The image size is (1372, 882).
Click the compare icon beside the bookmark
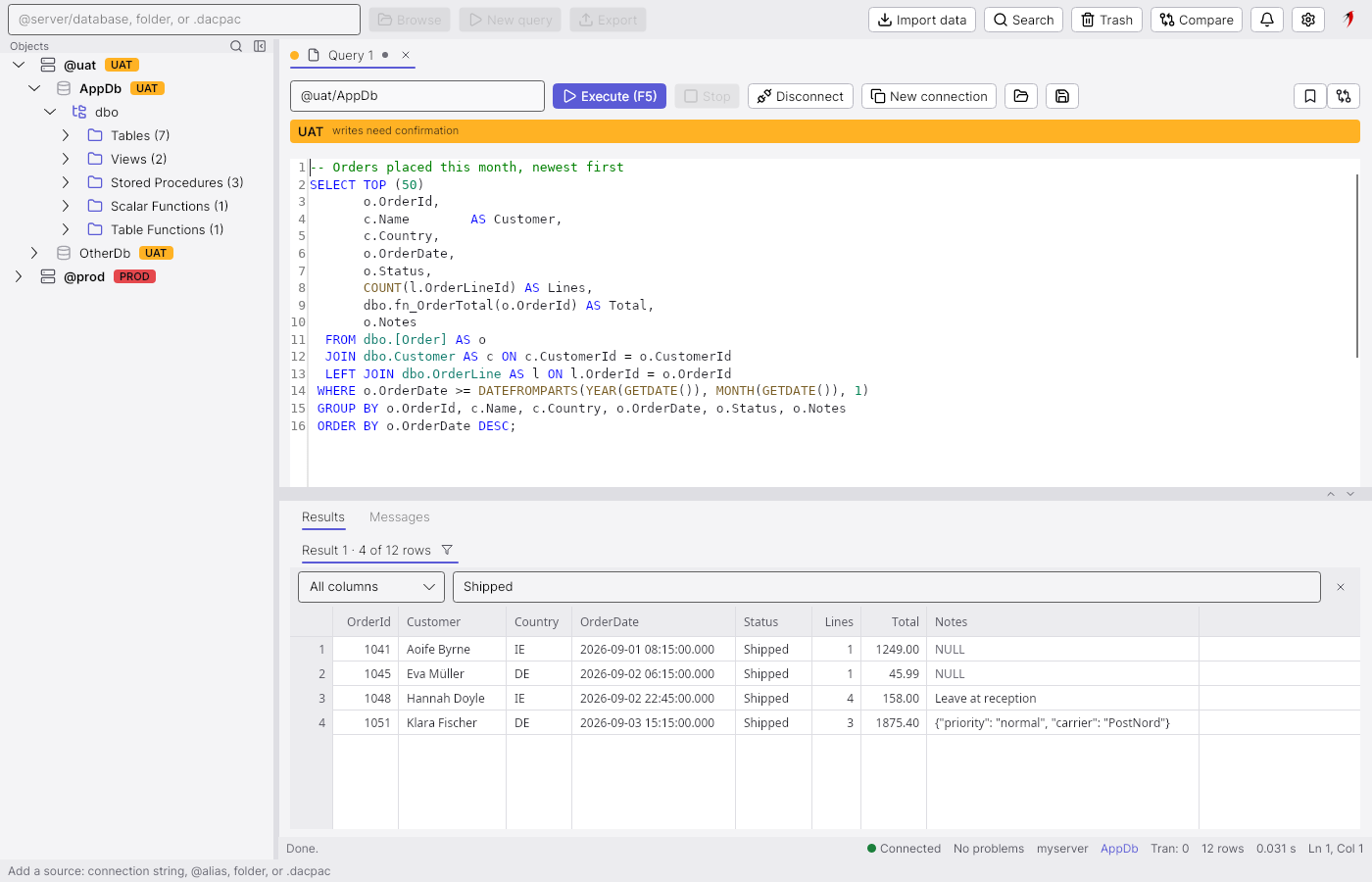pyautogui.click(x=1344, y=96)
